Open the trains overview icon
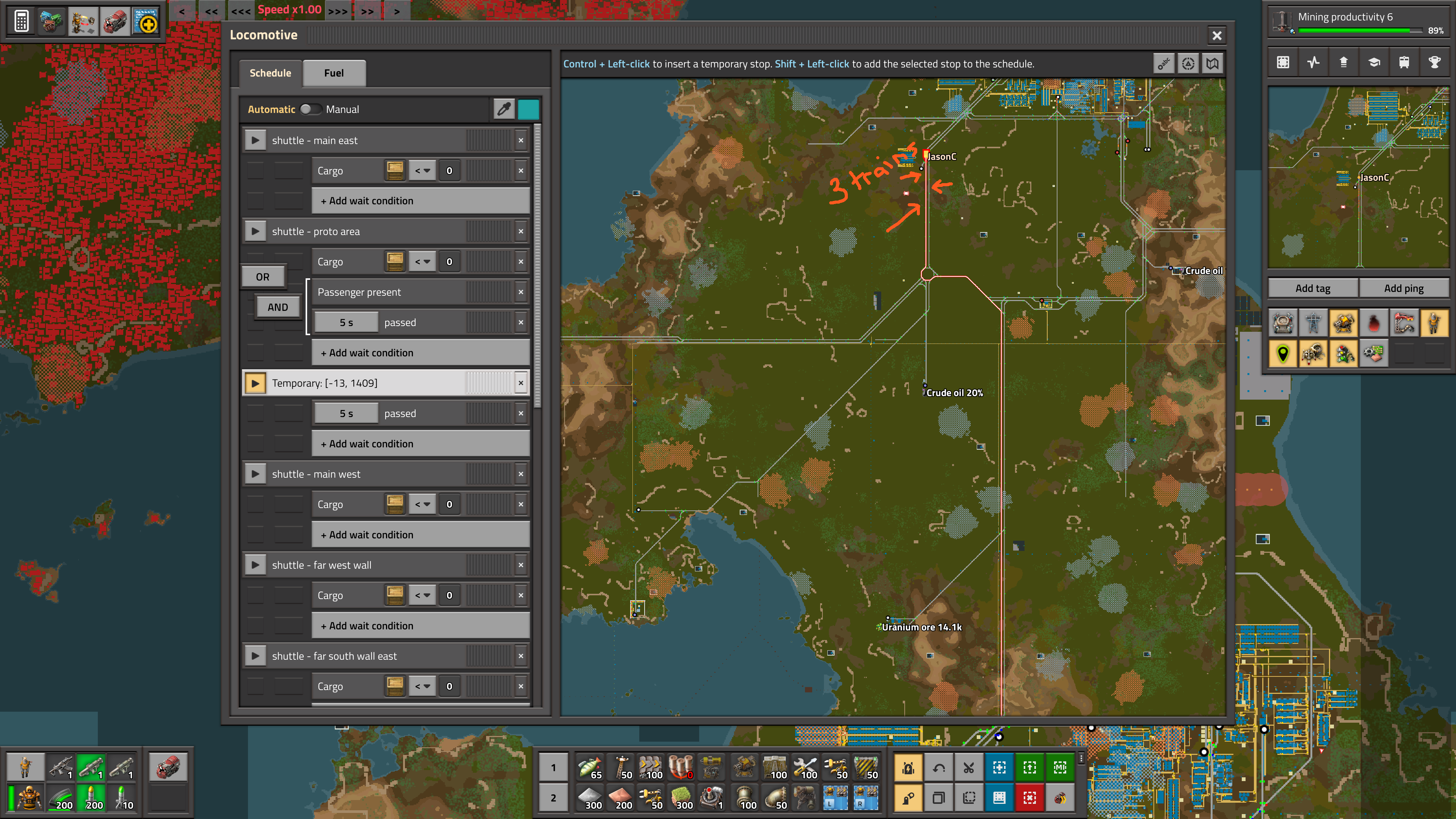This screenshot has height=819, width=1456. click(x=1404, y=62)
